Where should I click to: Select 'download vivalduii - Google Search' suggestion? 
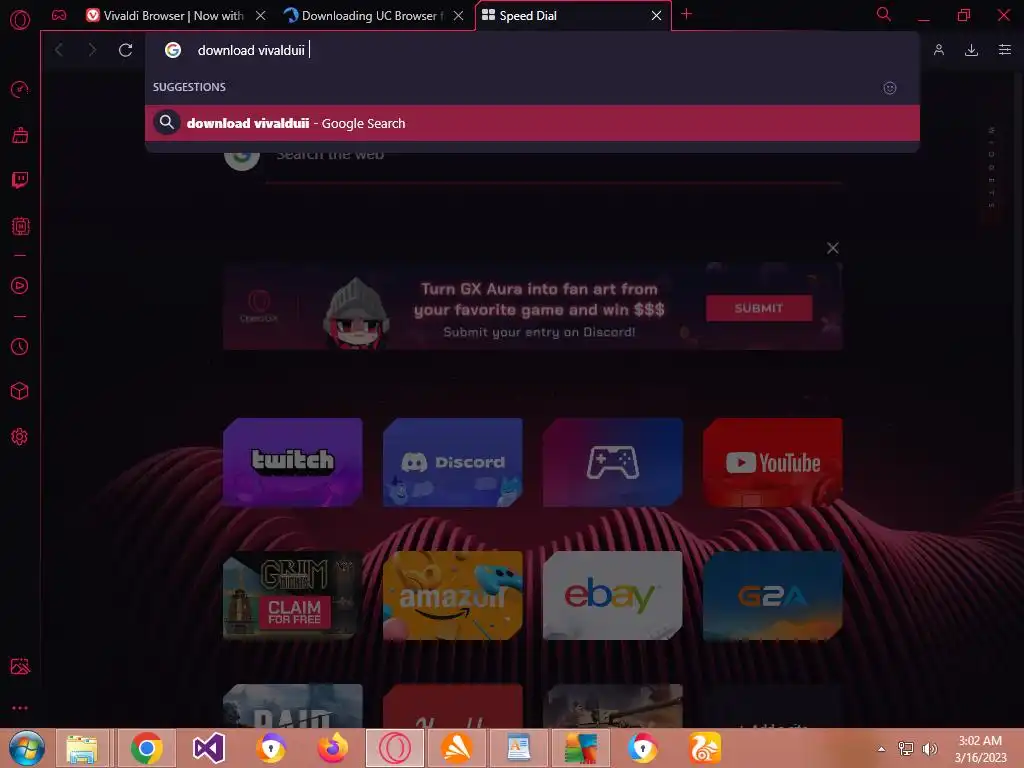532,123
